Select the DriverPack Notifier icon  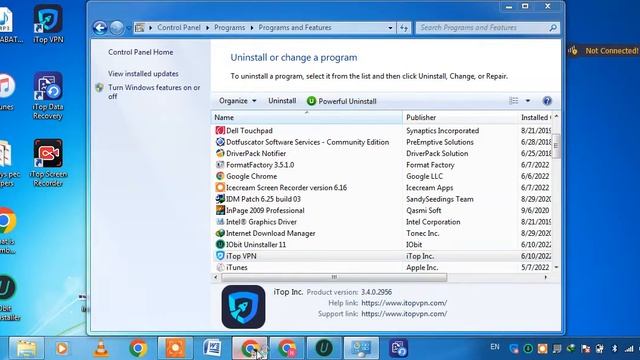pyautogui.click(x=220, y=153)
